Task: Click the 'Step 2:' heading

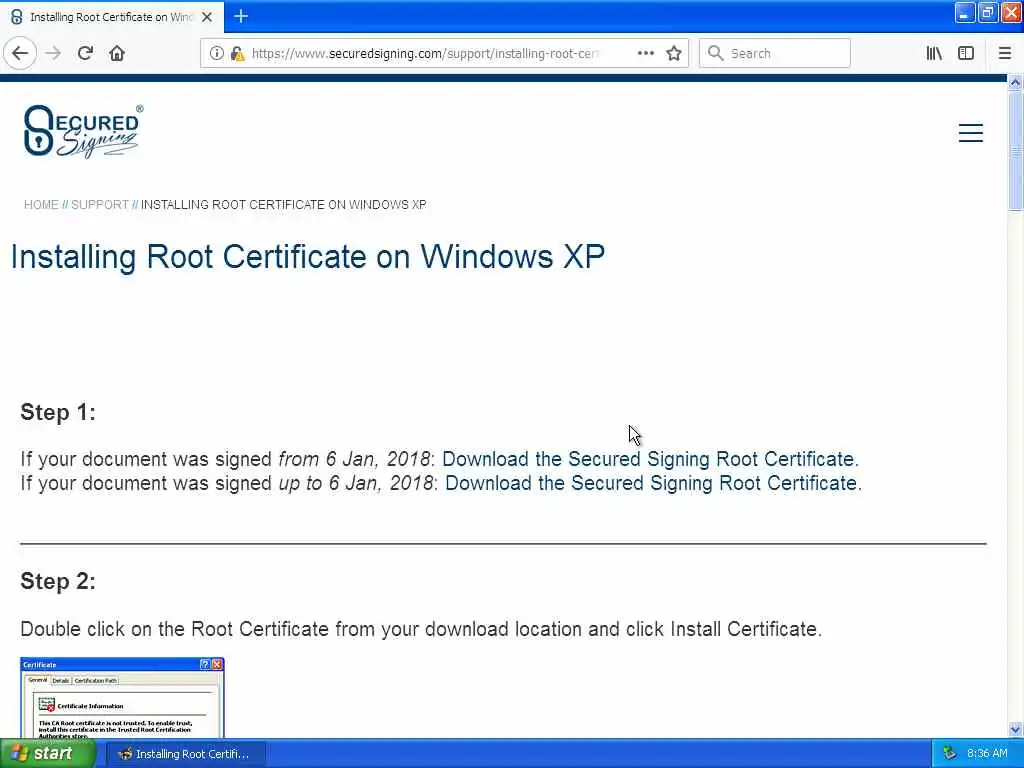Action: point(58,581)
